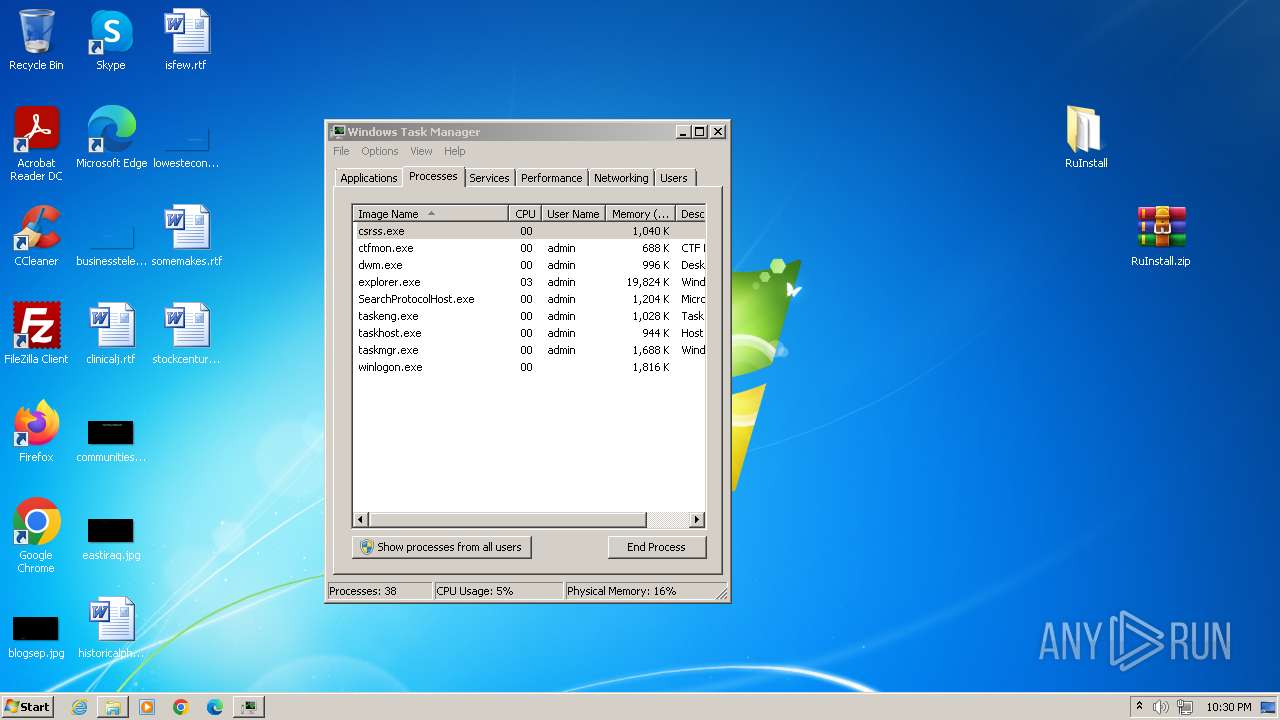Sort processes by Image Name column
1280x720 pixels.
point(430,214)
